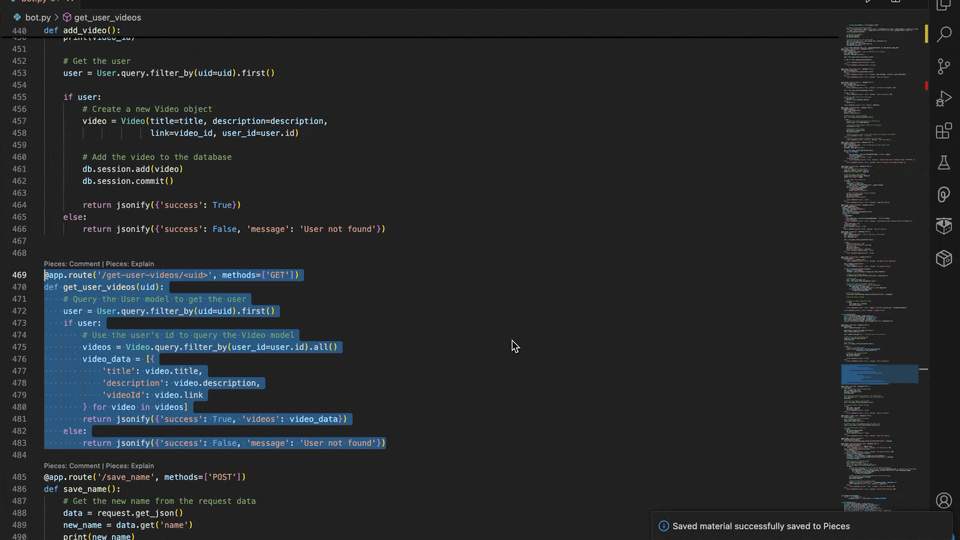Click 'def get_user_videos(uid):' definition
The image size is (960, 540).
point(103,287)
